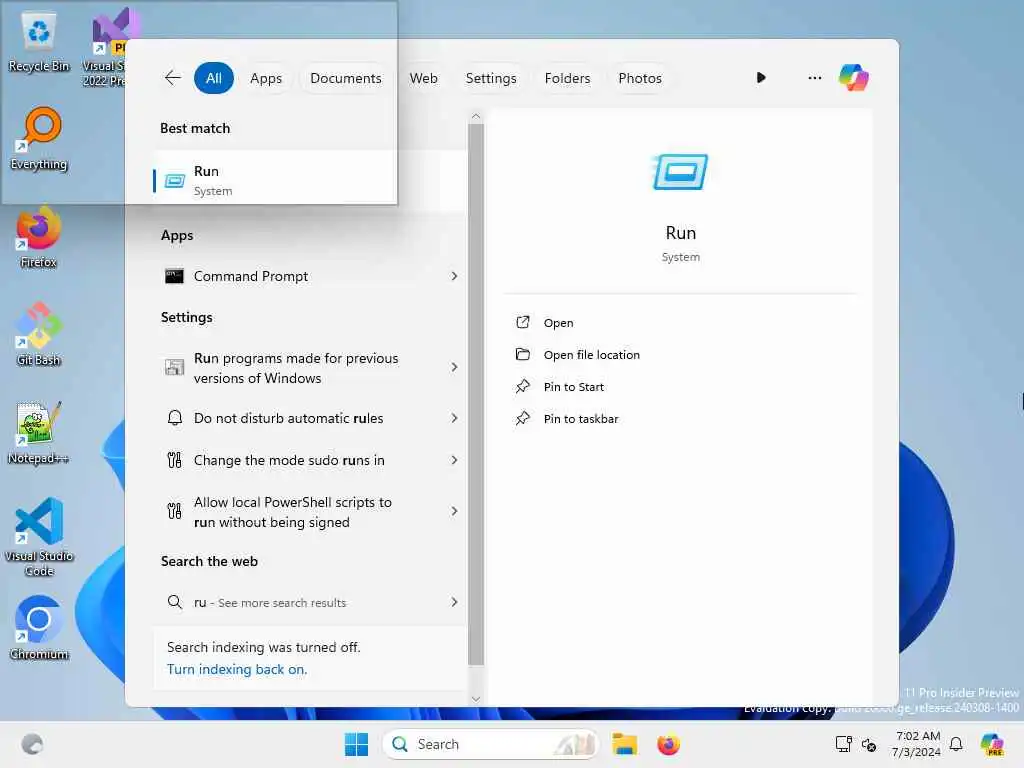
Task: Select the Recycle Bin desktop icon
Action: [39, 41]
